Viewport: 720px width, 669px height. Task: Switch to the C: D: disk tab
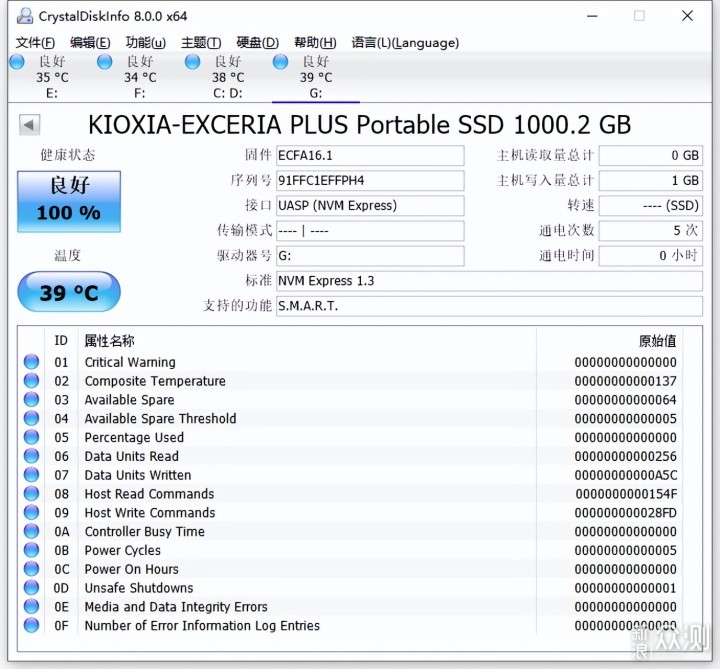tap(228, 77)
